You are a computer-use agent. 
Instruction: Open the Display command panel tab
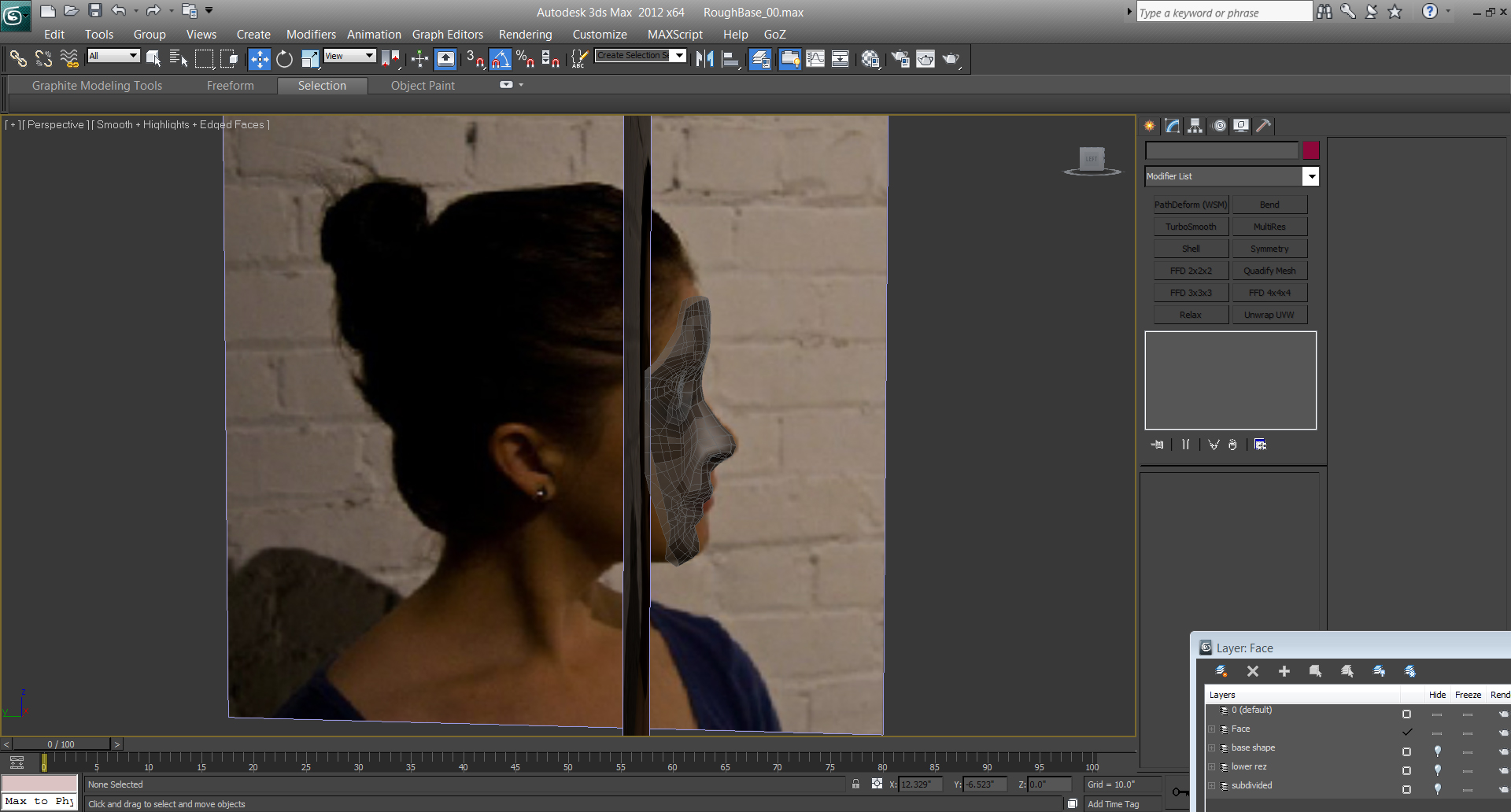click(x=1241, y=126)
